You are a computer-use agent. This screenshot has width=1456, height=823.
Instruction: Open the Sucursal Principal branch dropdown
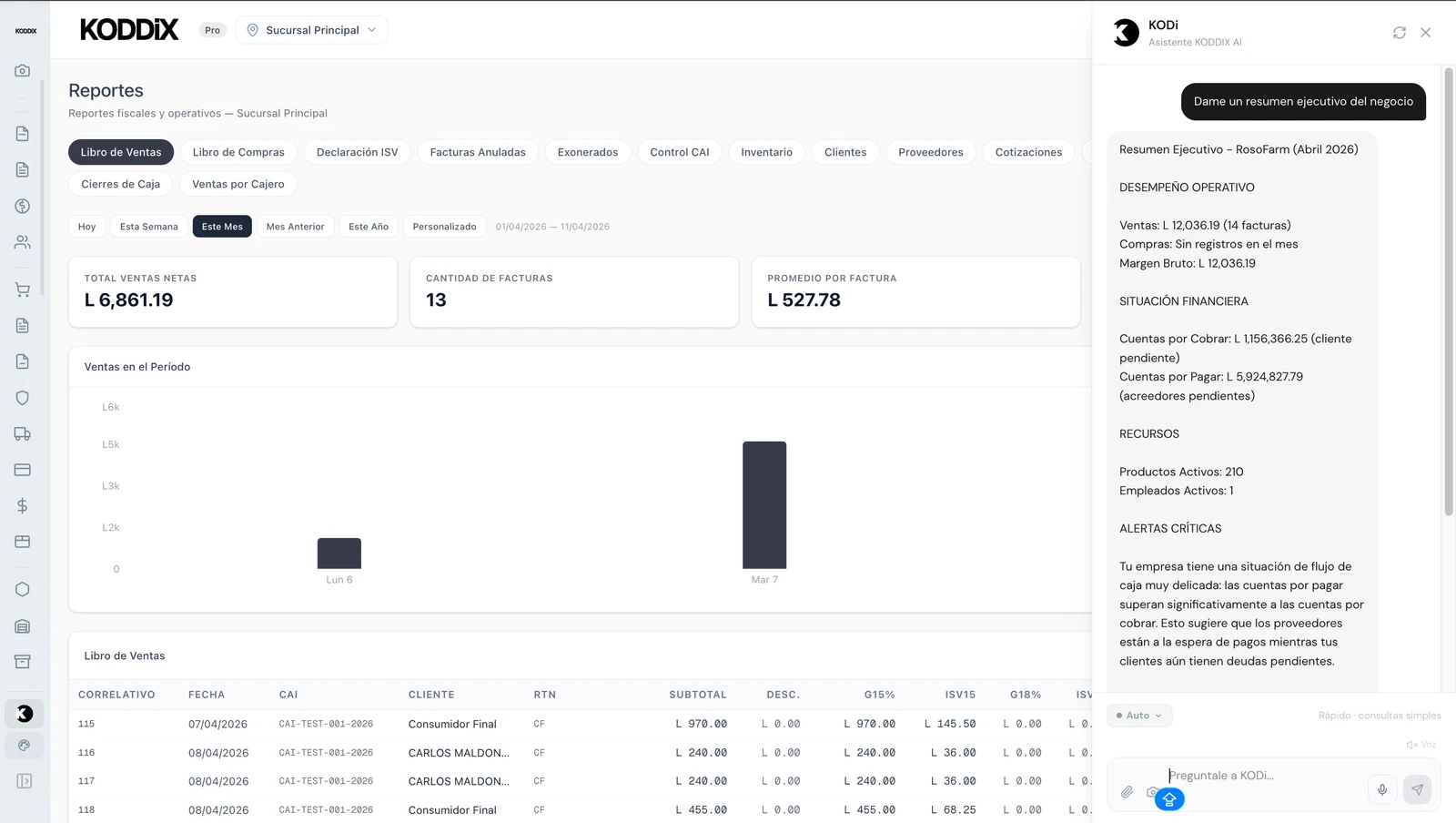pyautogui.click(x=311, y=30)
